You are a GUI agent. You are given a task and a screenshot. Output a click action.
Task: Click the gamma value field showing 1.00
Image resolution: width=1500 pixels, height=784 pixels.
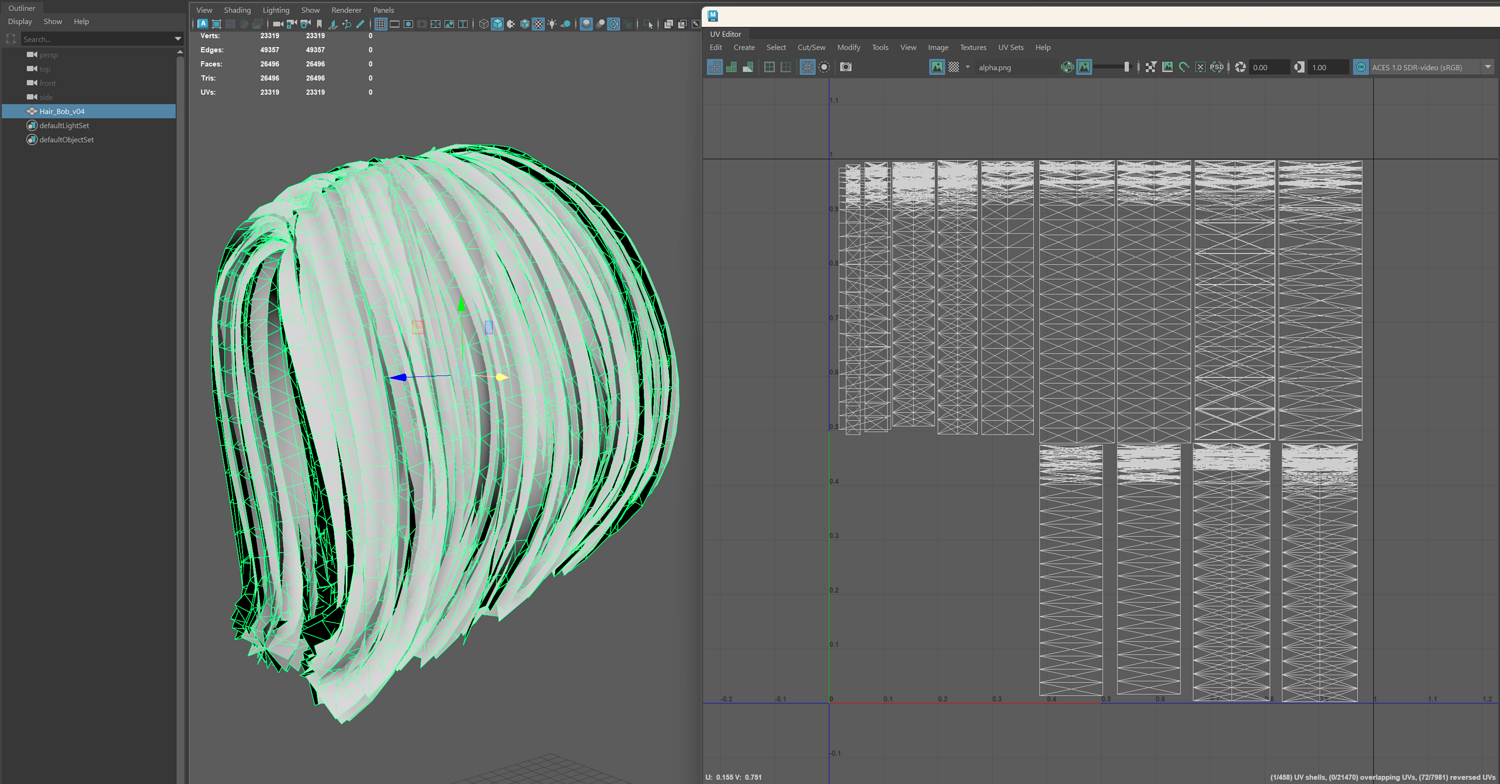tap(1328, 67)
